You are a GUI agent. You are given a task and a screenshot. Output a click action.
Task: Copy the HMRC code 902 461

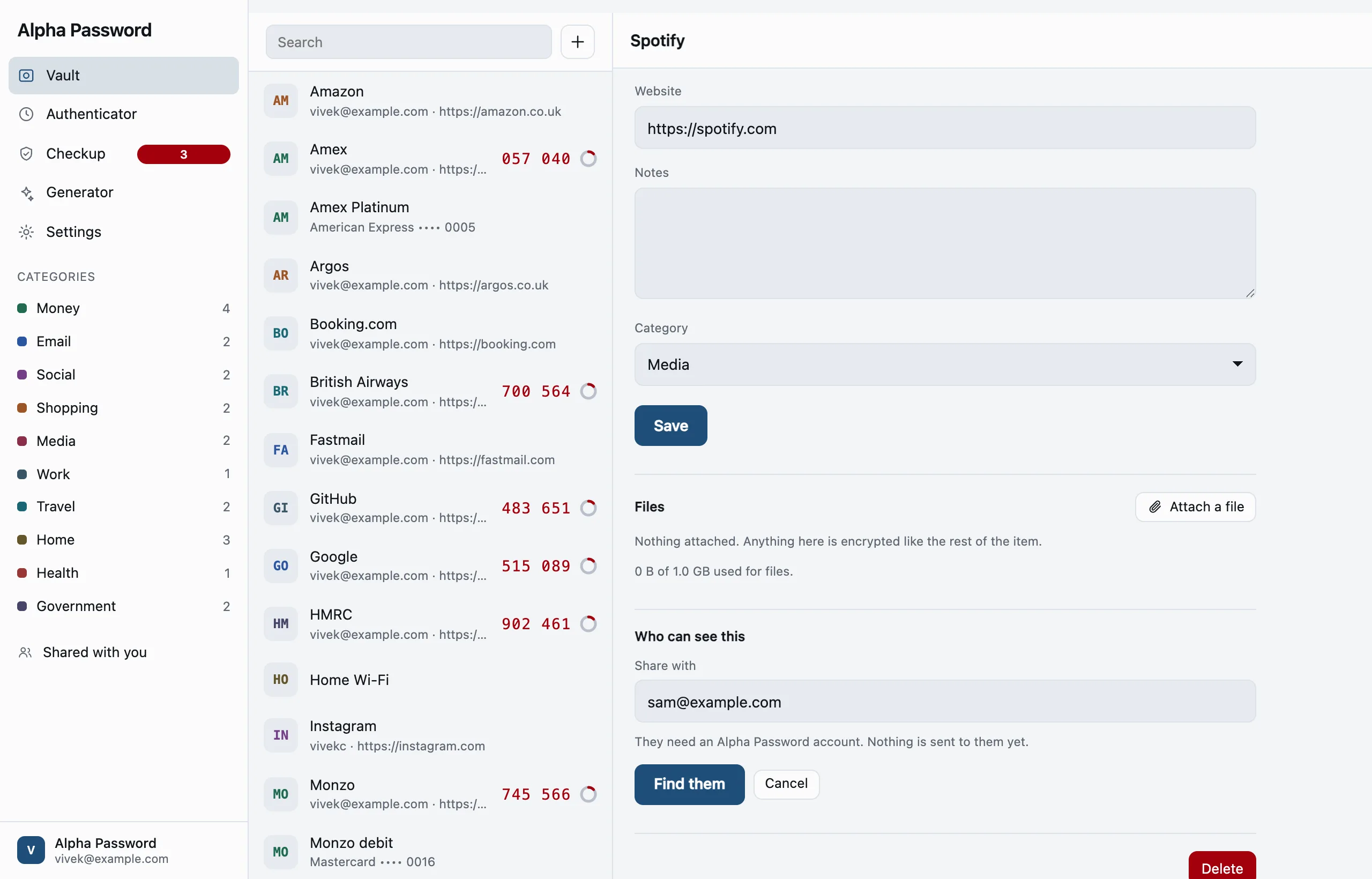tap(536, 624)
